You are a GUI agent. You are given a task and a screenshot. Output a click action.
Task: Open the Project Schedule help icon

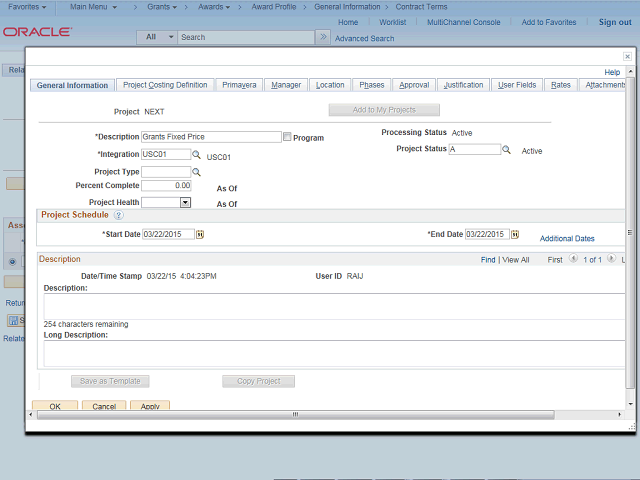(118, 215)
